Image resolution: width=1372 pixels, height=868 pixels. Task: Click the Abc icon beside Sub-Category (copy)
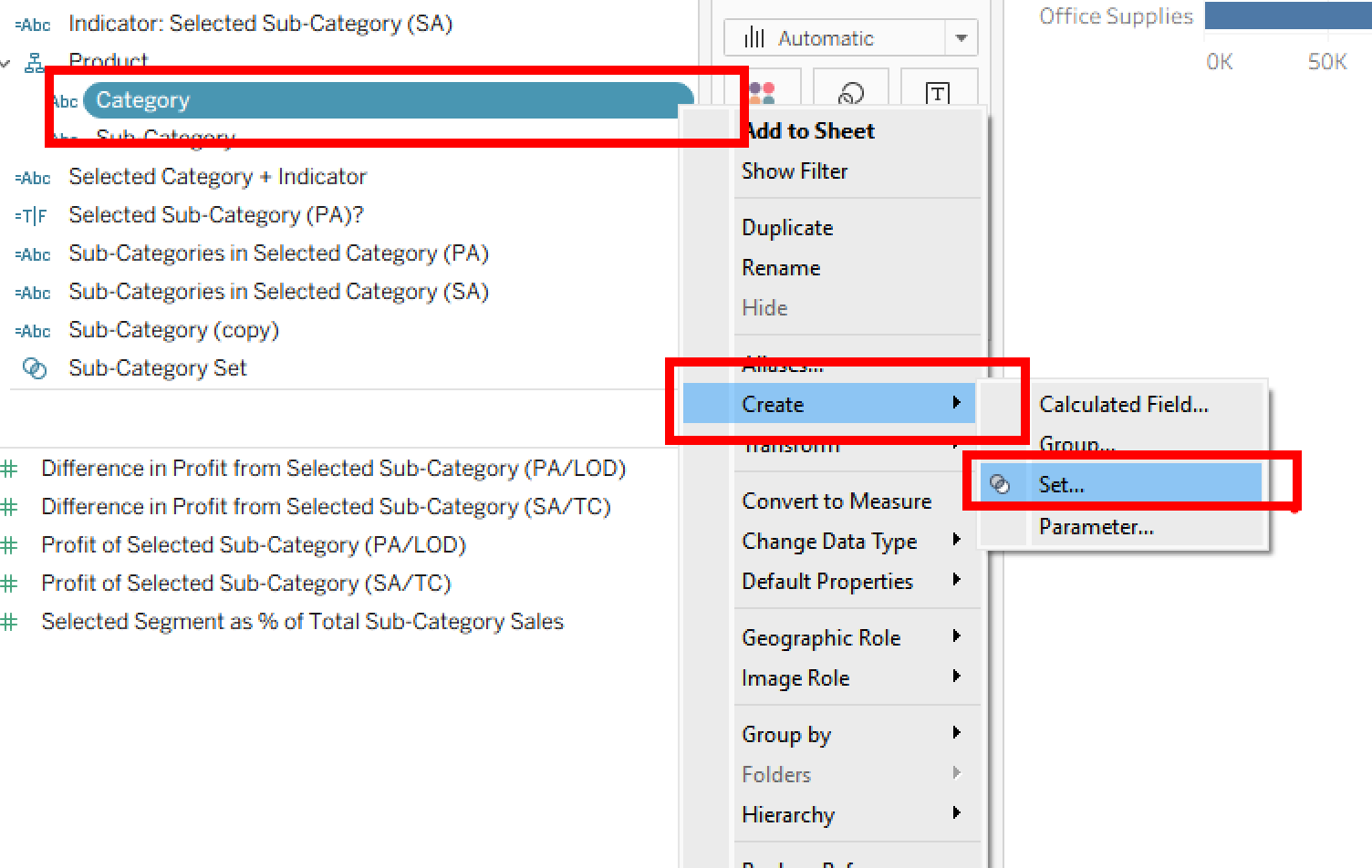(x=34, y=331)
